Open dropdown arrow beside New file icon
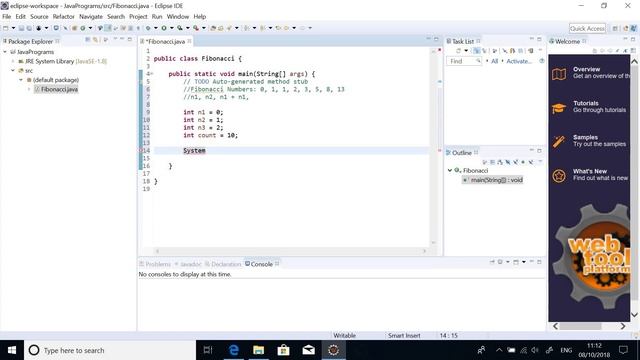This screenshot has height=360, width=640. (x=13, y=28)
